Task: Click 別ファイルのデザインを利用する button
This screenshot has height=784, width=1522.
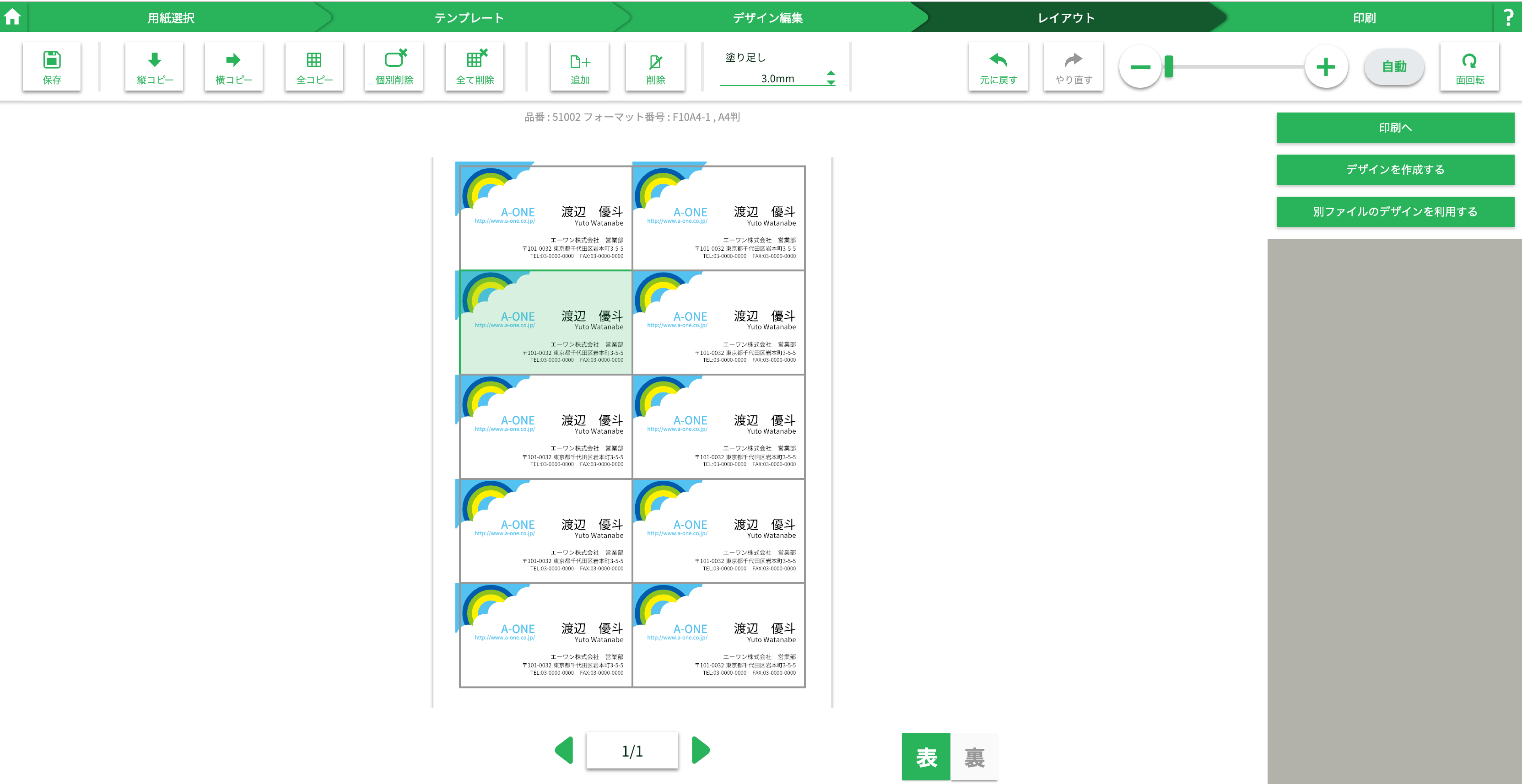Action: pyautogui.click(x=1395, y=211)
